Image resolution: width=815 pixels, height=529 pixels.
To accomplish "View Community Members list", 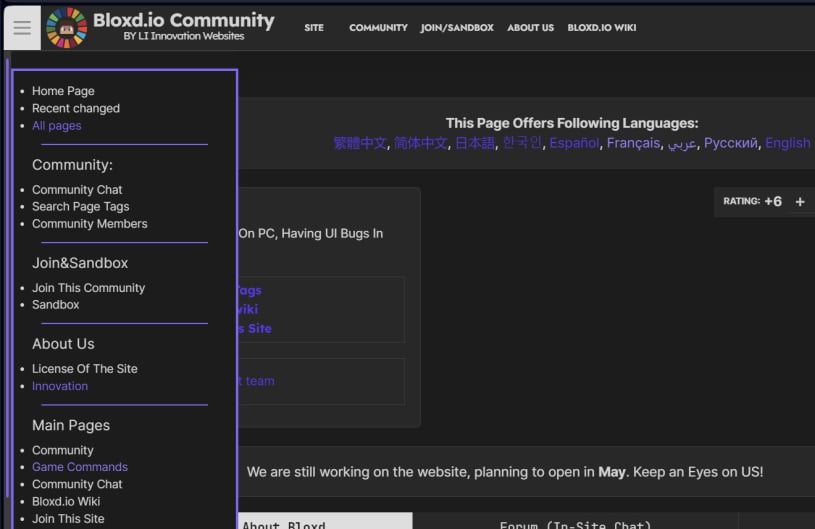I will click(x=89, y=224).
